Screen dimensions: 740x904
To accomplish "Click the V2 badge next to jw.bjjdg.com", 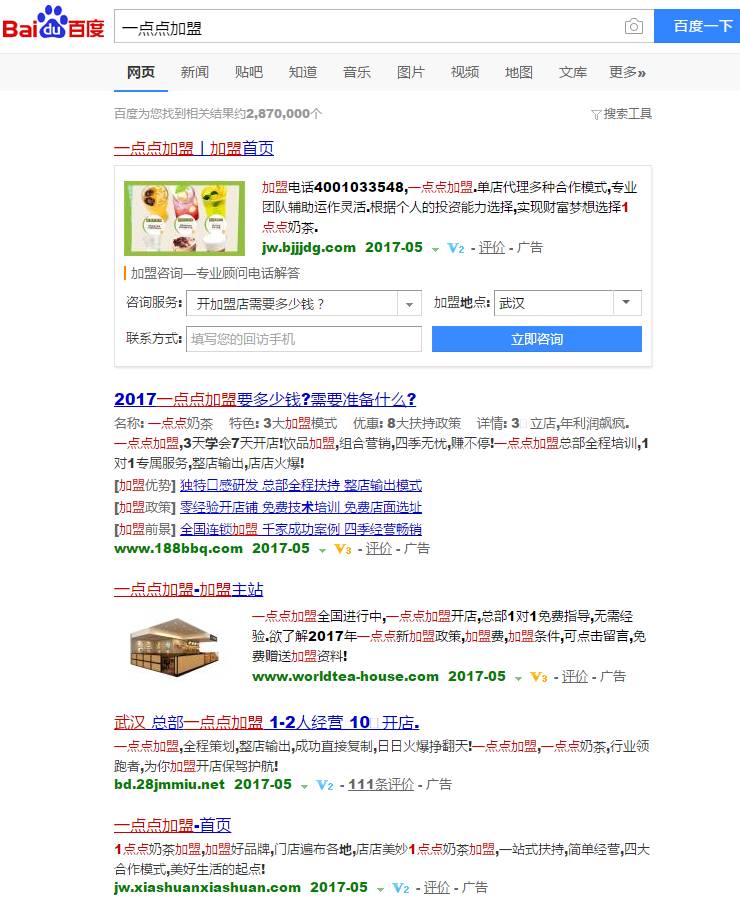I will (456, 248).
